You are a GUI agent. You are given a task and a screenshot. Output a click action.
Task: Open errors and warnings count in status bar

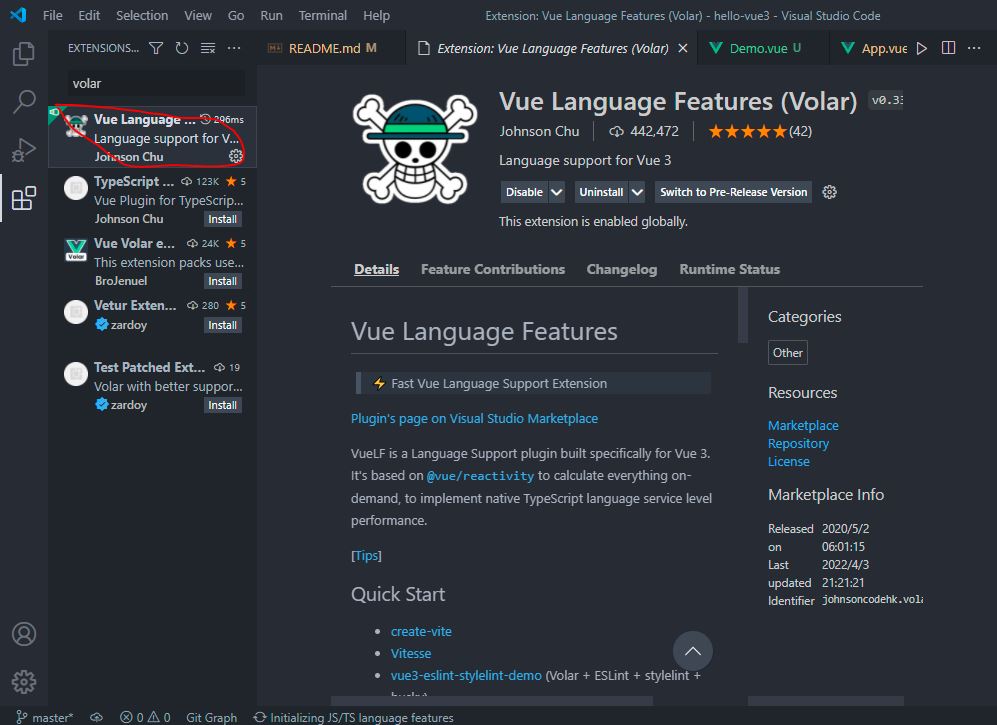pyautogui.click(x=145, y=717)
